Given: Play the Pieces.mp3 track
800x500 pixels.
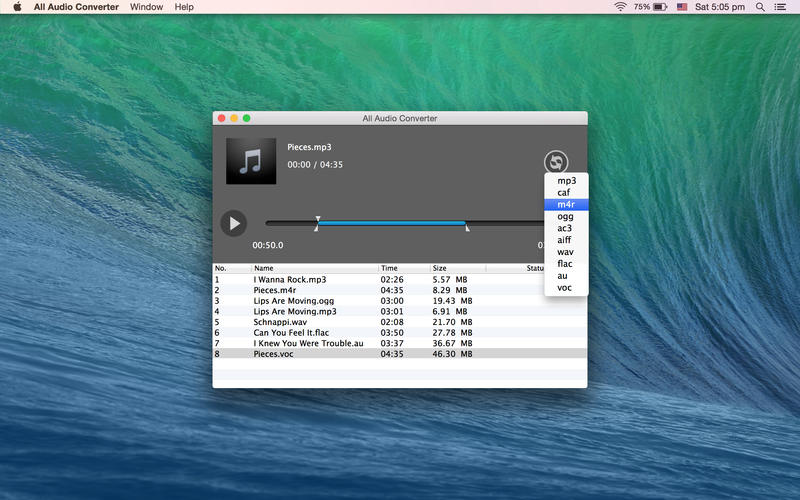Looking at the screenshot, I should point(234,223).
